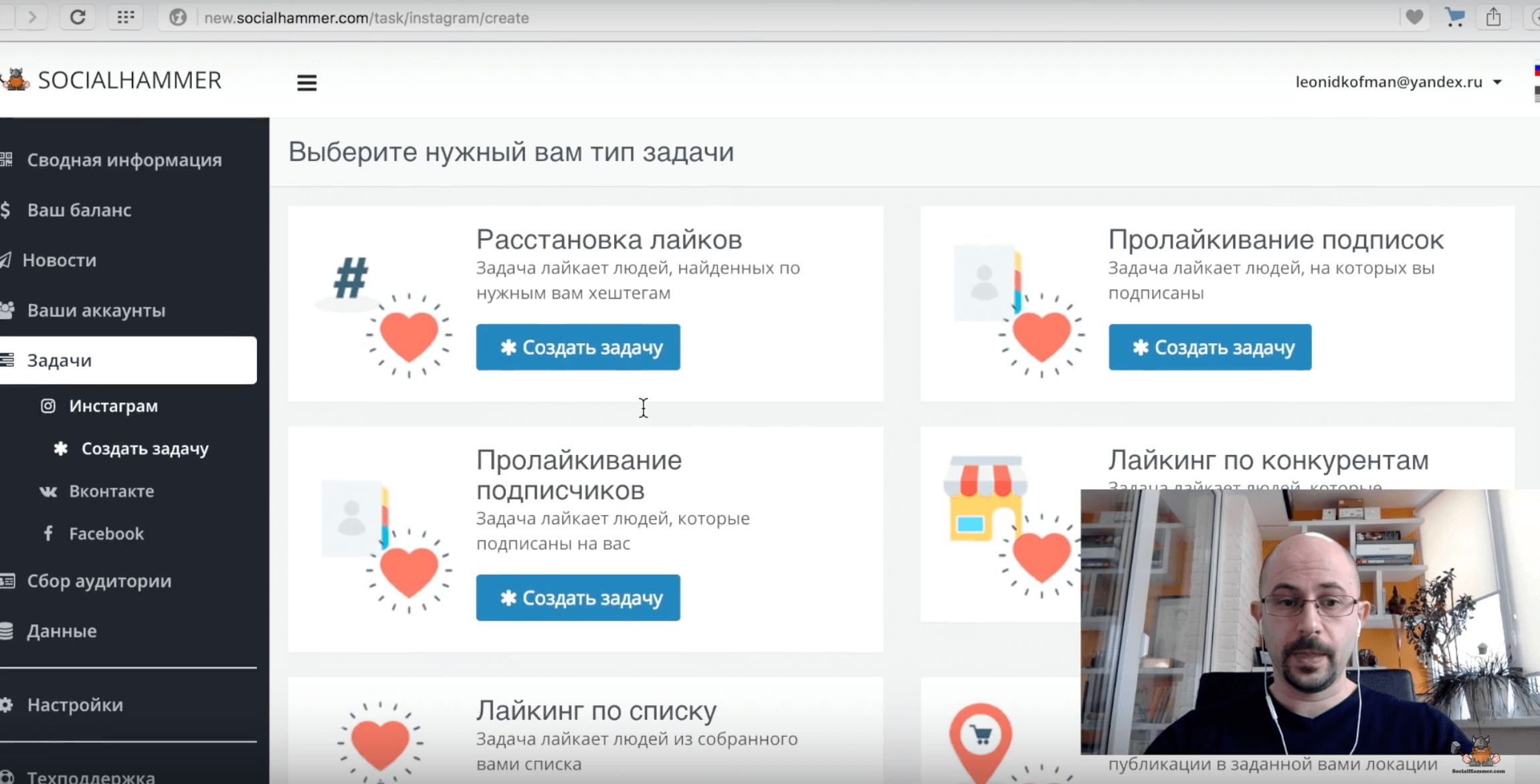Click the shopping cart icon in browser toolbar

click(1454, 17)
